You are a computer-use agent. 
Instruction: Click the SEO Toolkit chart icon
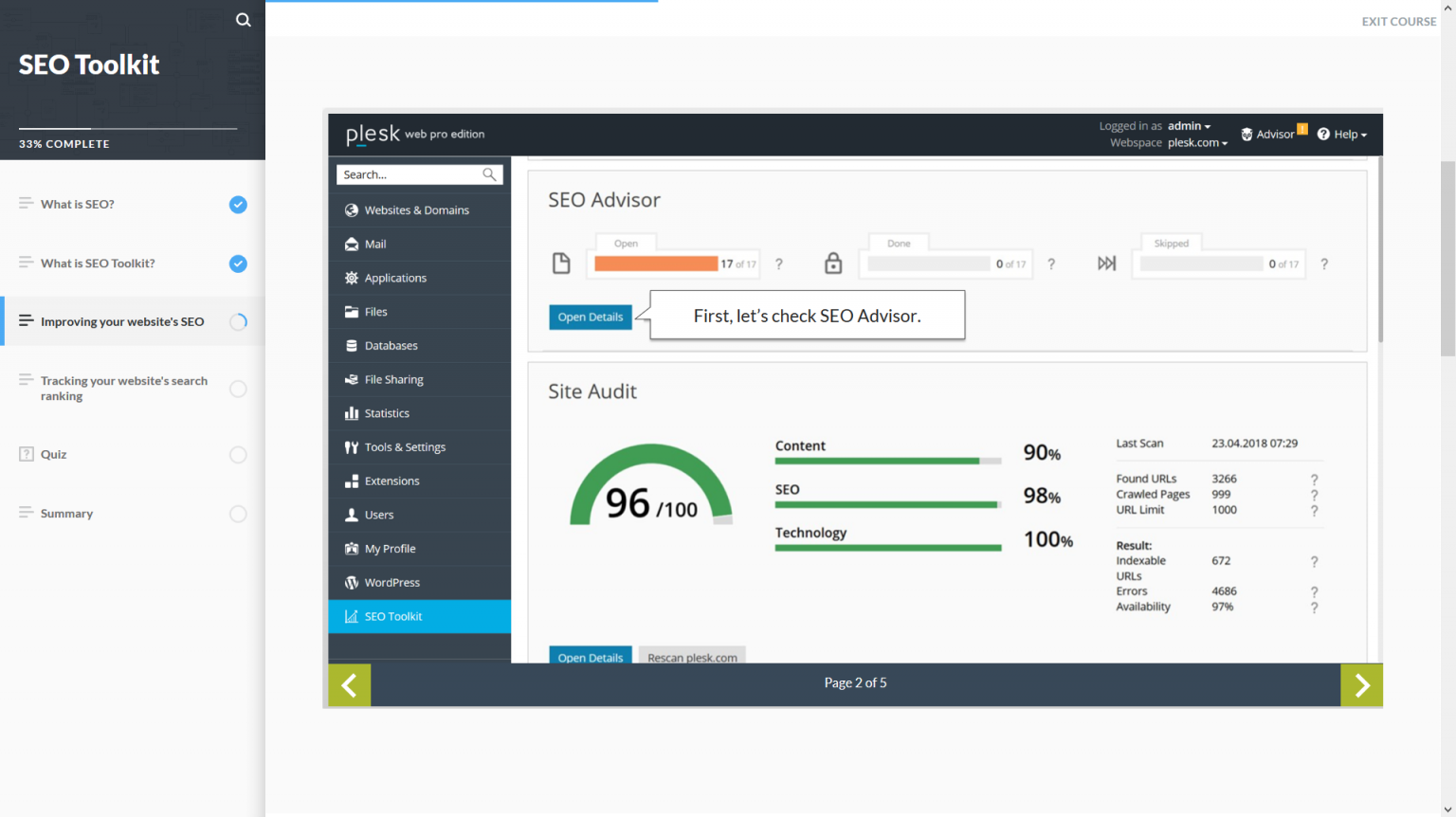tap(352, 616)
